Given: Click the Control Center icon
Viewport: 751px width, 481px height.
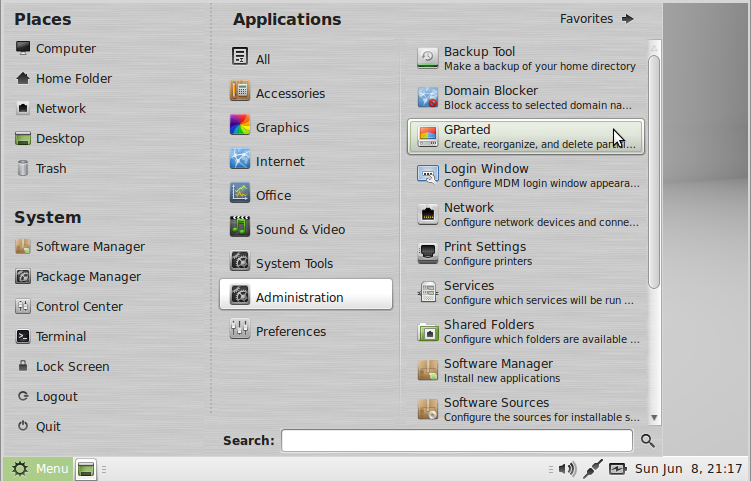Looking at the screenshot, I should pyautogui.click(x=23, y=306).
